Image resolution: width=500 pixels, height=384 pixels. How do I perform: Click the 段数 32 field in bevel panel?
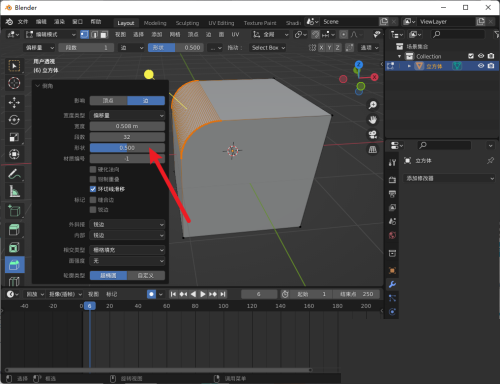coord(127,137)
